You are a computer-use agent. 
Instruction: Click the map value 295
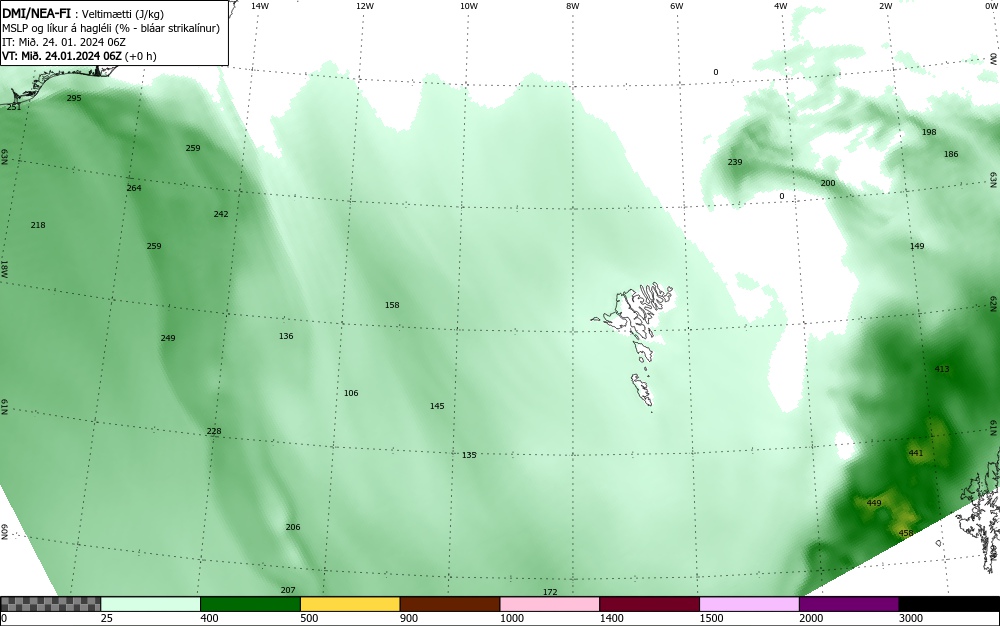pyautogui.click(x=74, y=98)
